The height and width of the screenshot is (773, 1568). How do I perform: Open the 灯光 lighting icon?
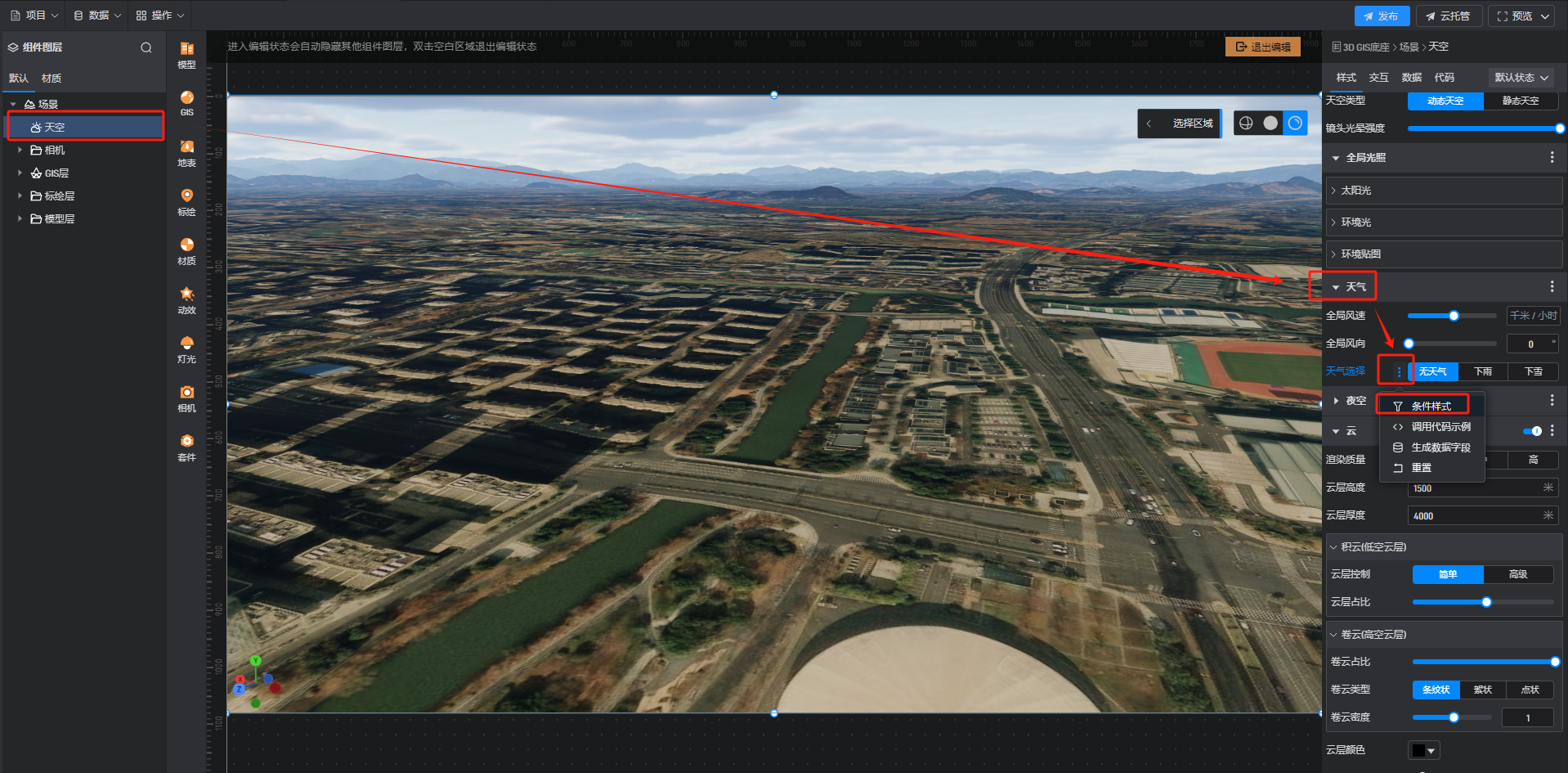click(187, 349)
